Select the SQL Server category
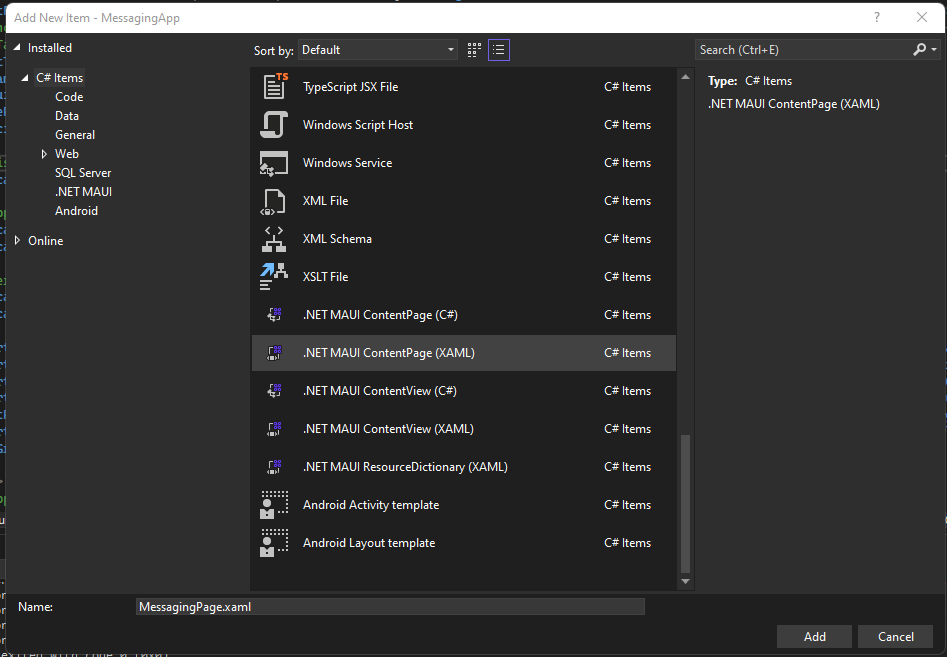The width and height of the screenshot is (947, 657). pos(83,173)
